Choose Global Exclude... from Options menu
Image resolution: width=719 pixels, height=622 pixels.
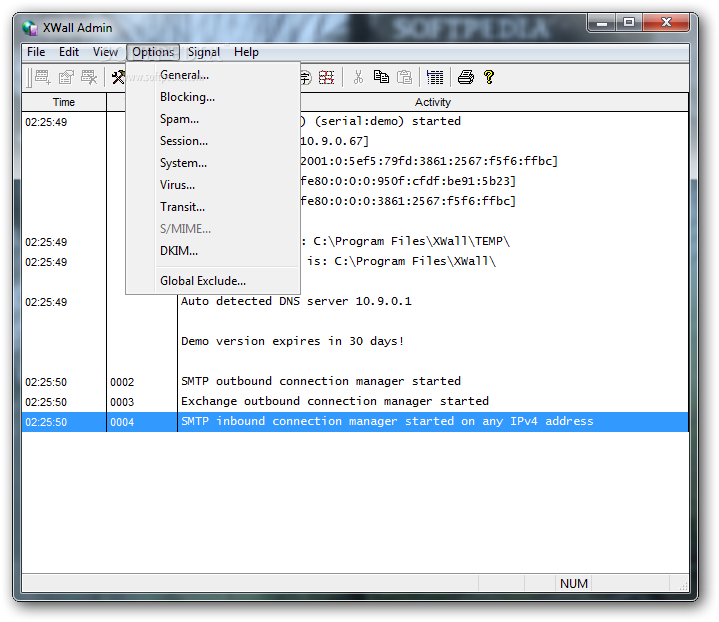213,281
